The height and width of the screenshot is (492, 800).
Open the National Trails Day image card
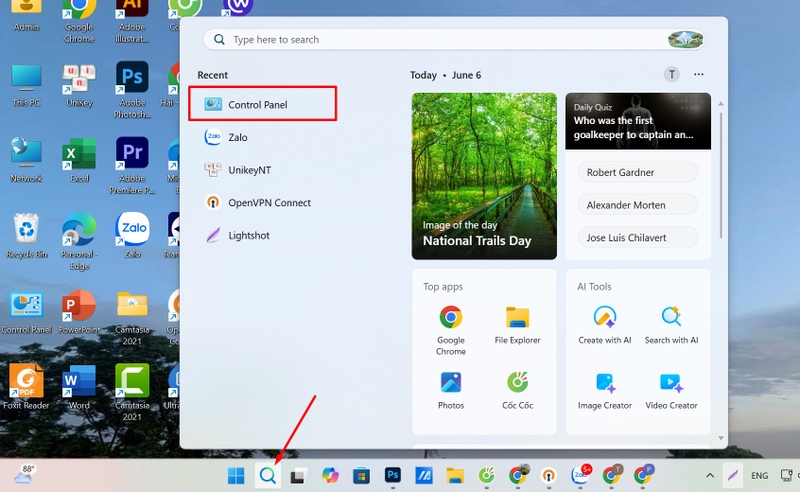tap(484, 176)
